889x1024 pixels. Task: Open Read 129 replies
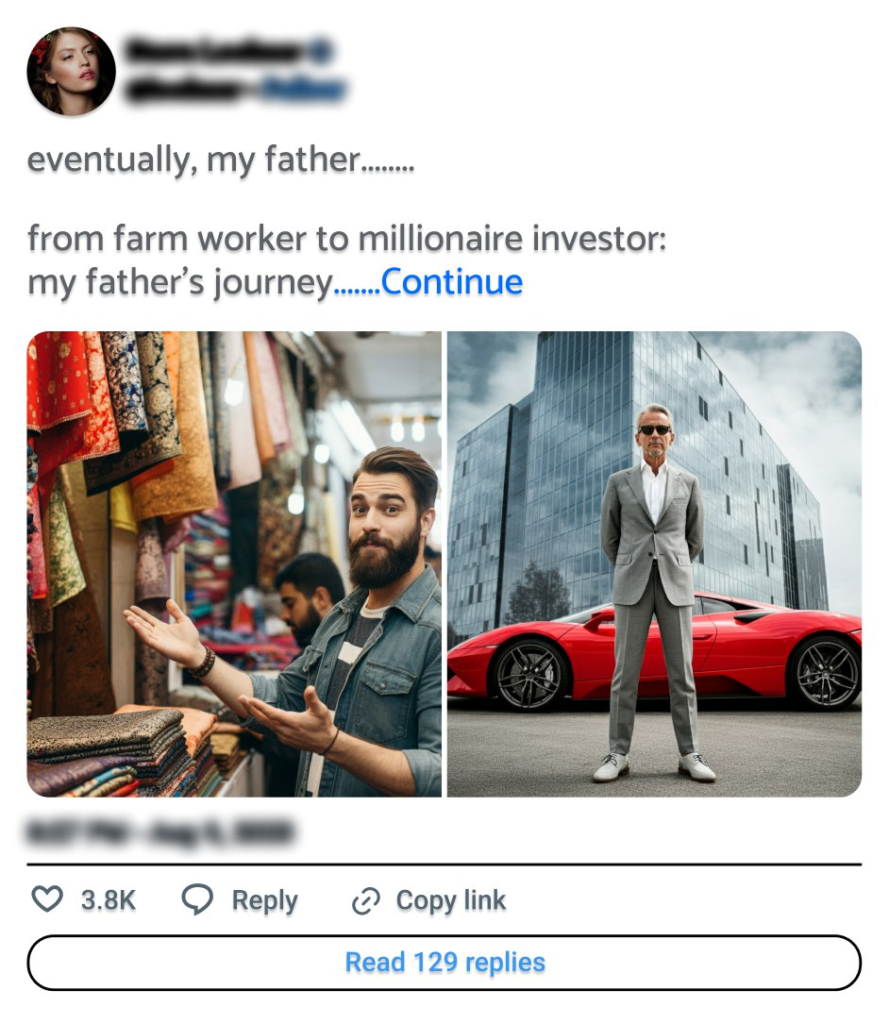(x=444, y=962)
